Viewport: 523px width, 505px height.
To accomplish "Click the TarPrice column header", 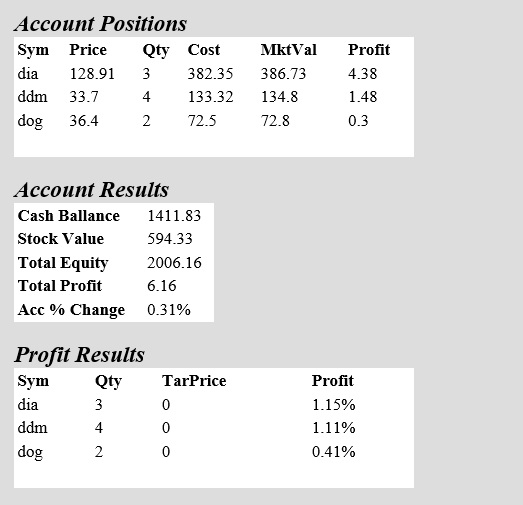I will coord(194,381).
